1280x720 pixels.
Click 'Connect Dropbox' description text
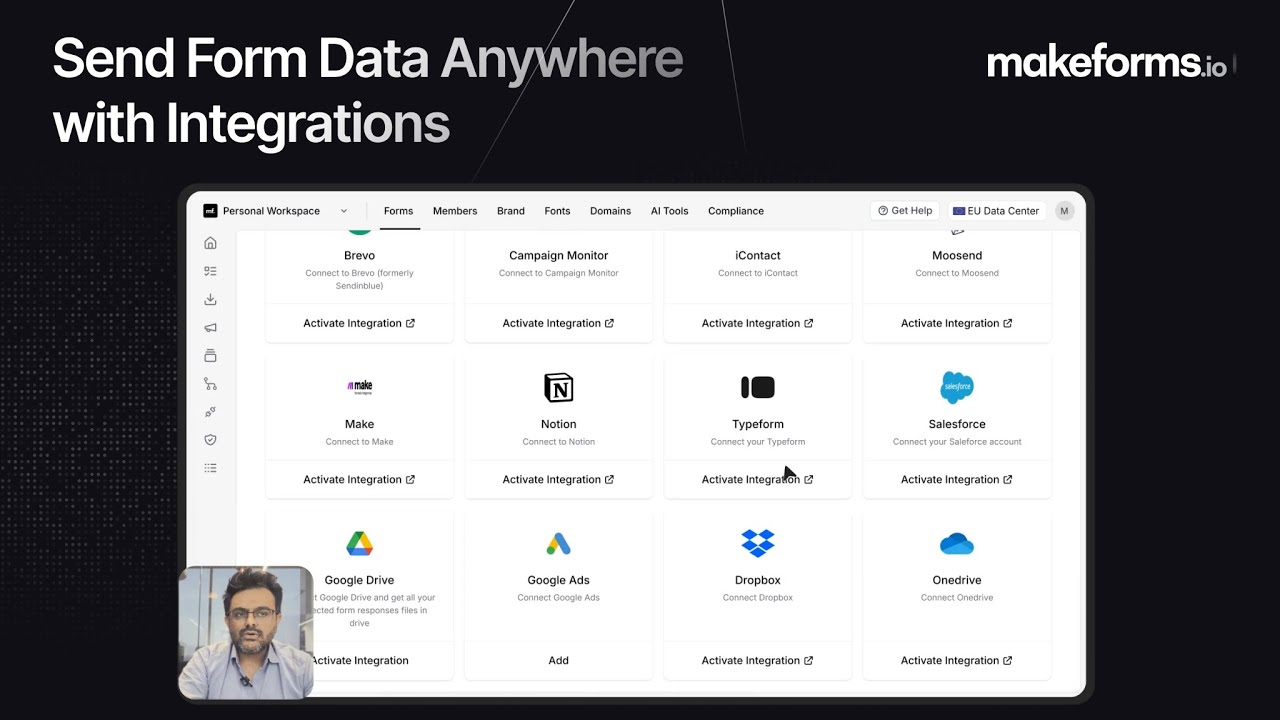coord(758,597)
